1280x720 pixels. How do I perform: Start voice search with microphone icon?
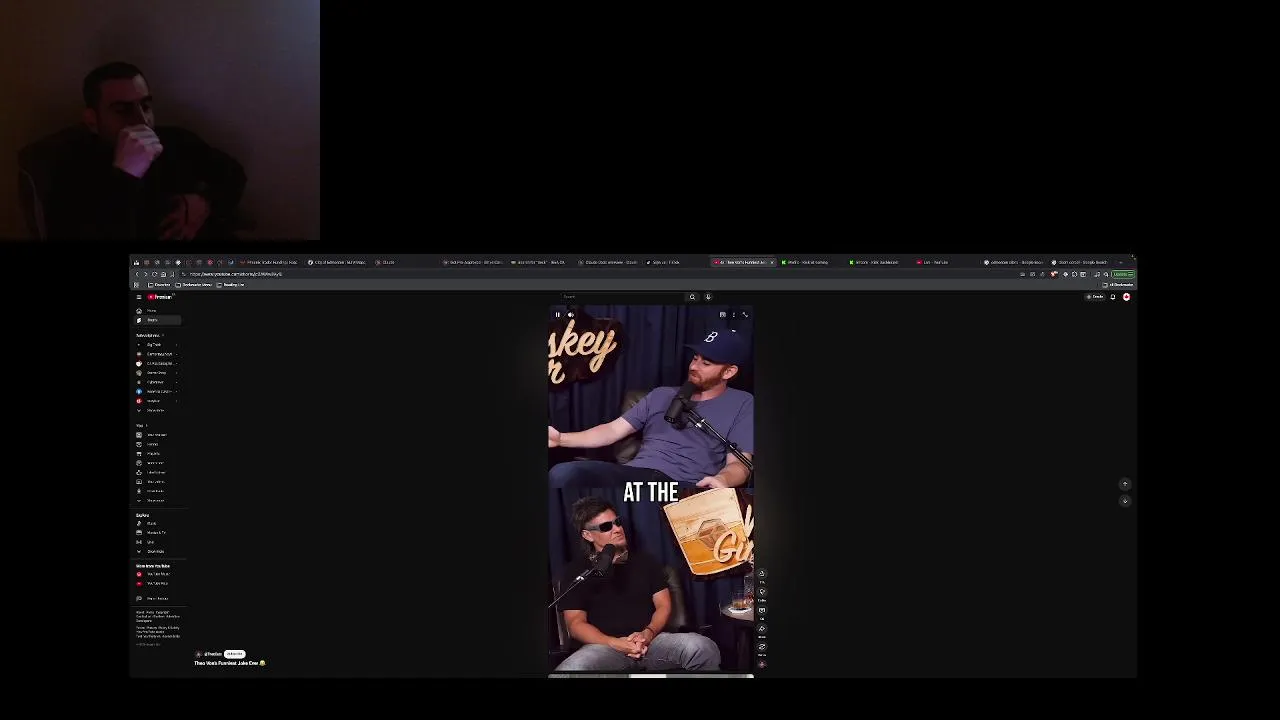[x=708, y=296]
